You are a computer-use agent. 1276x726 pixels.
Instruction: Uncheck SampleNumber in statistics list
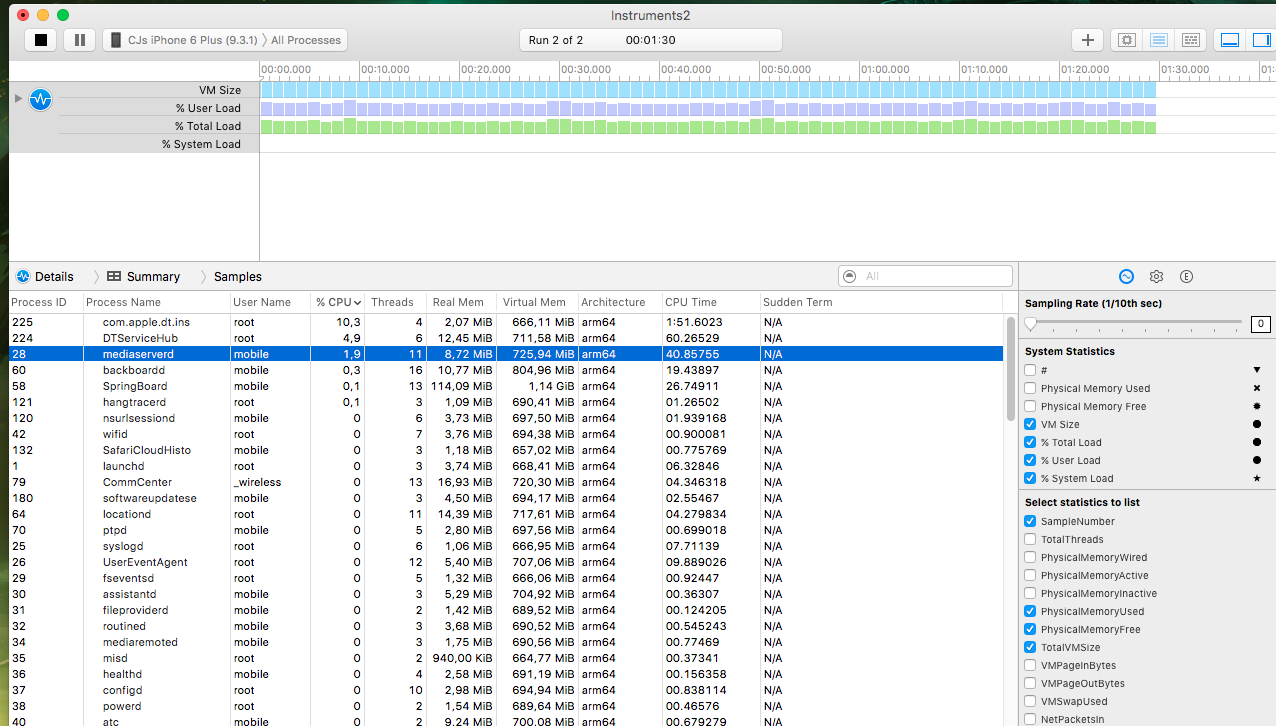click(1030, 521)
